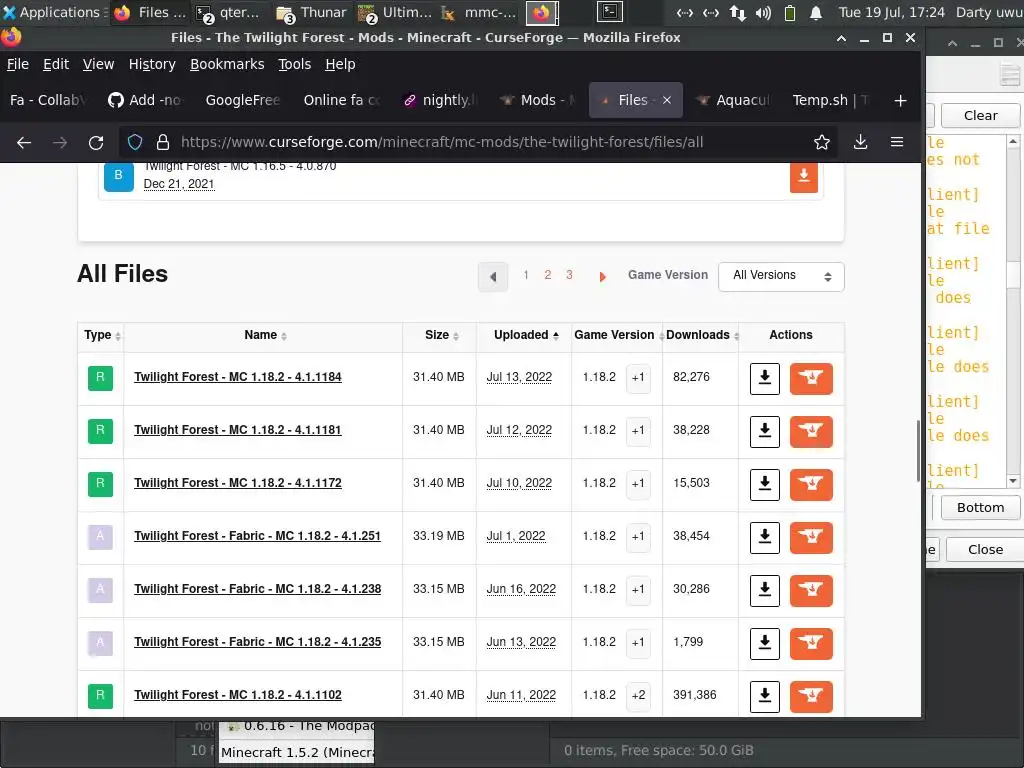Image resolution: width=1024 pixels, height=768 pixels.
Task: Install 4.1.1184 with CurseForge orange button
Action: click(811, 379)
